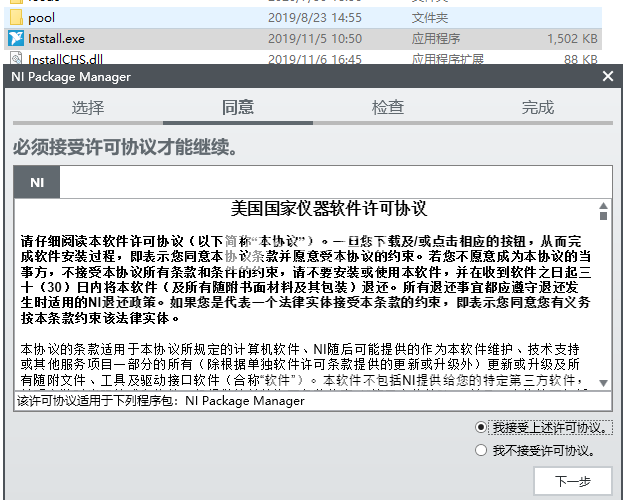Image resolution: width=624 pixels, height=500 pixels.
Task: Select the '我不接受许可协议' radio button
Action: [481, 450]
